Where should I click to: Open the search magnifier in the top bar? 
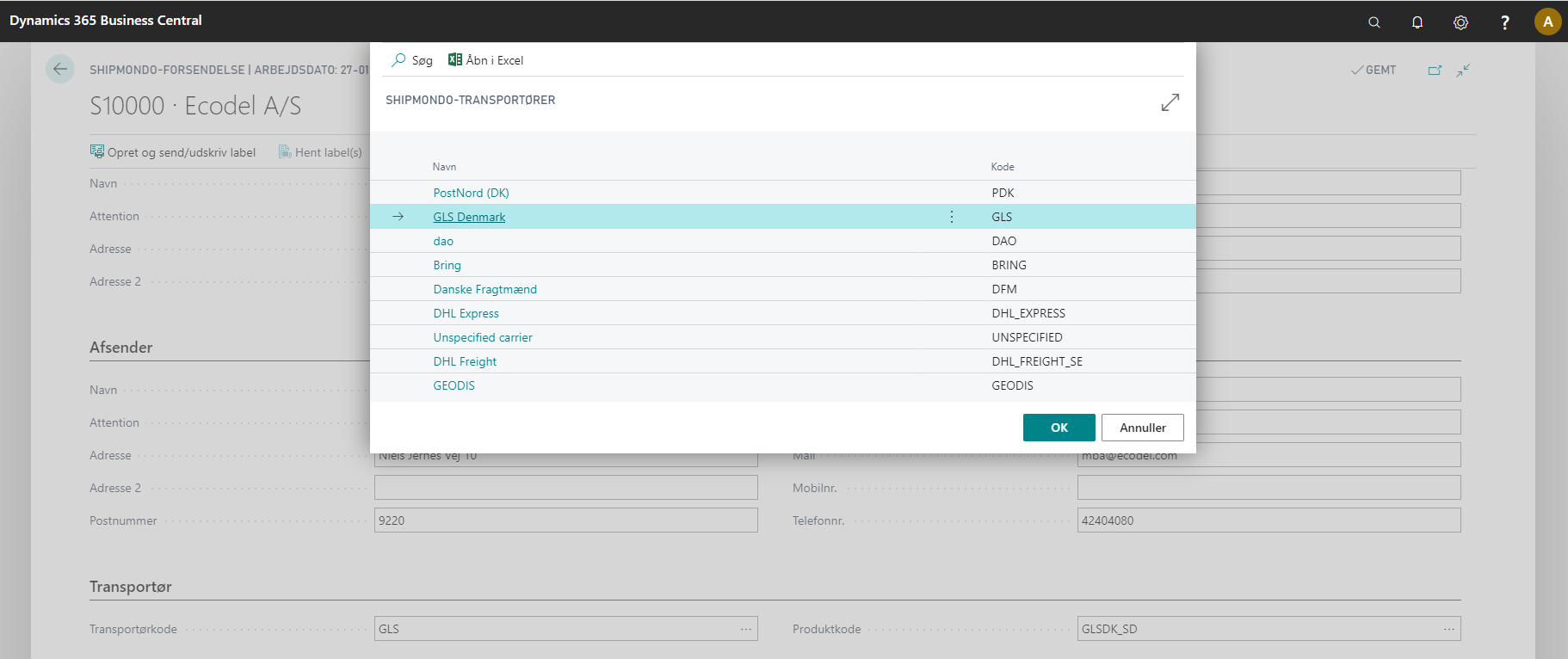[1374, 22]
